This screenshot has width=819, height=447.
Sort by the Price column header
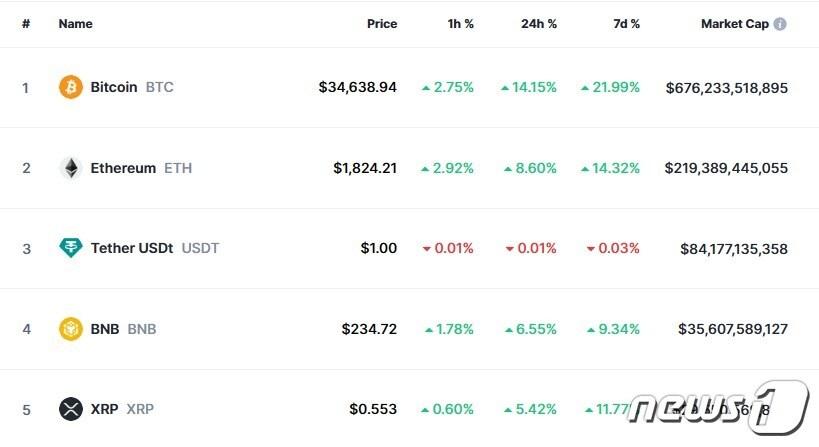pos(381,24)
